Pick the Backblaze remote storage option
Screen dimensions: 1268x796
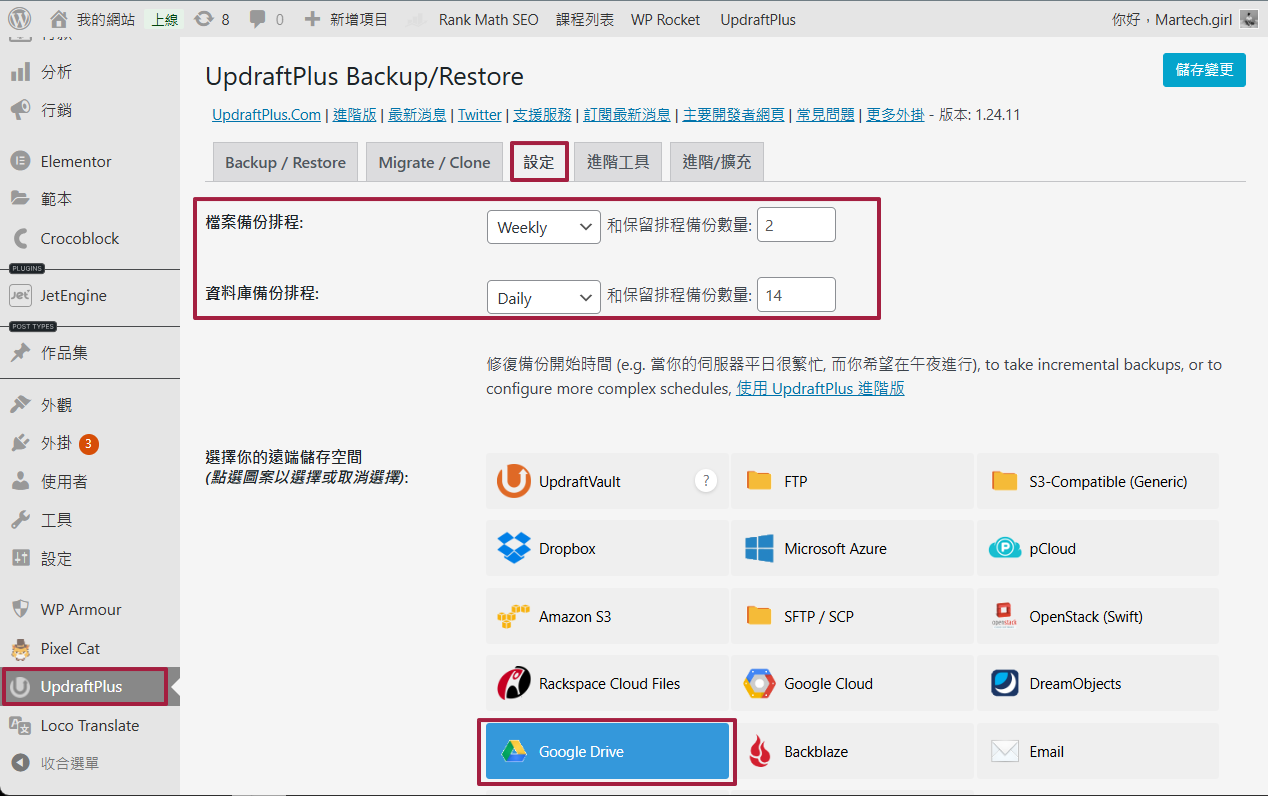tap(759, 752)
